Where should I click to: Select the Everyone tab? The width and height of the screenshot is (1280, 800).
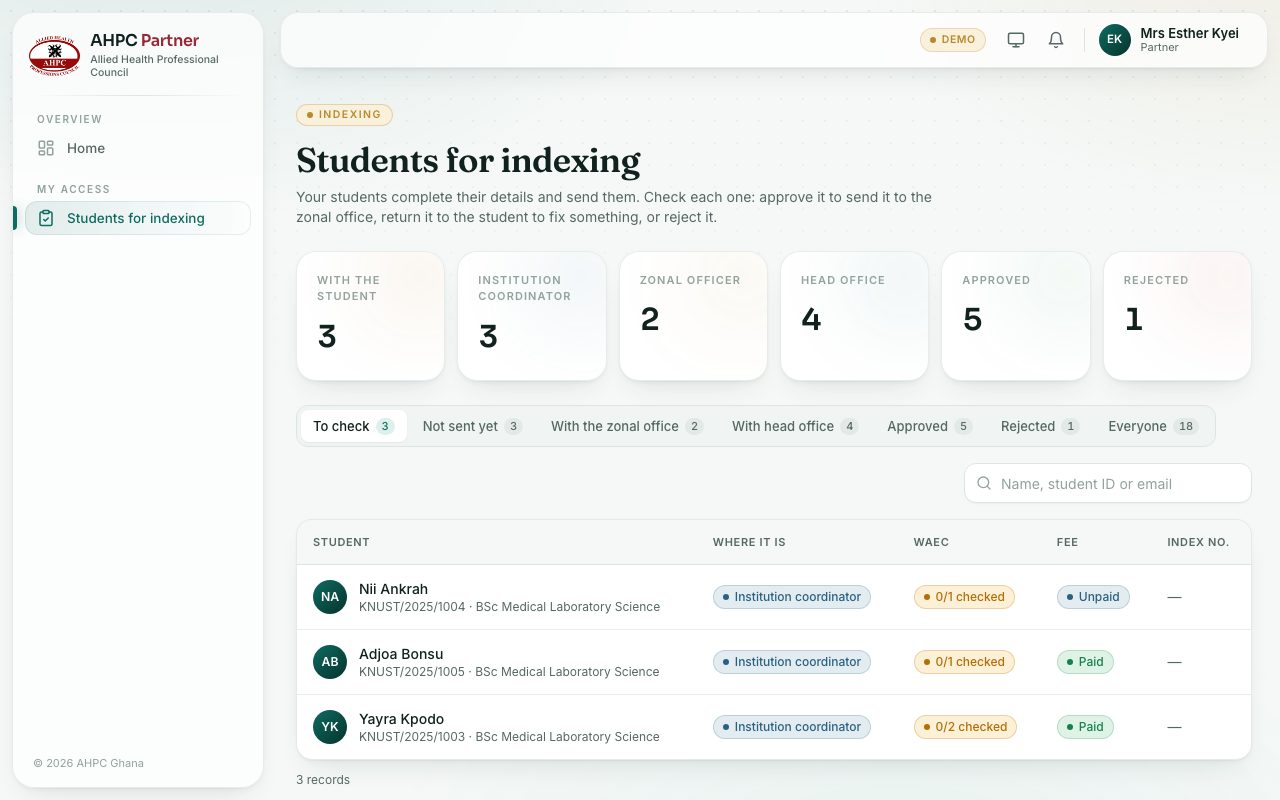click(x=1153, y=426)
